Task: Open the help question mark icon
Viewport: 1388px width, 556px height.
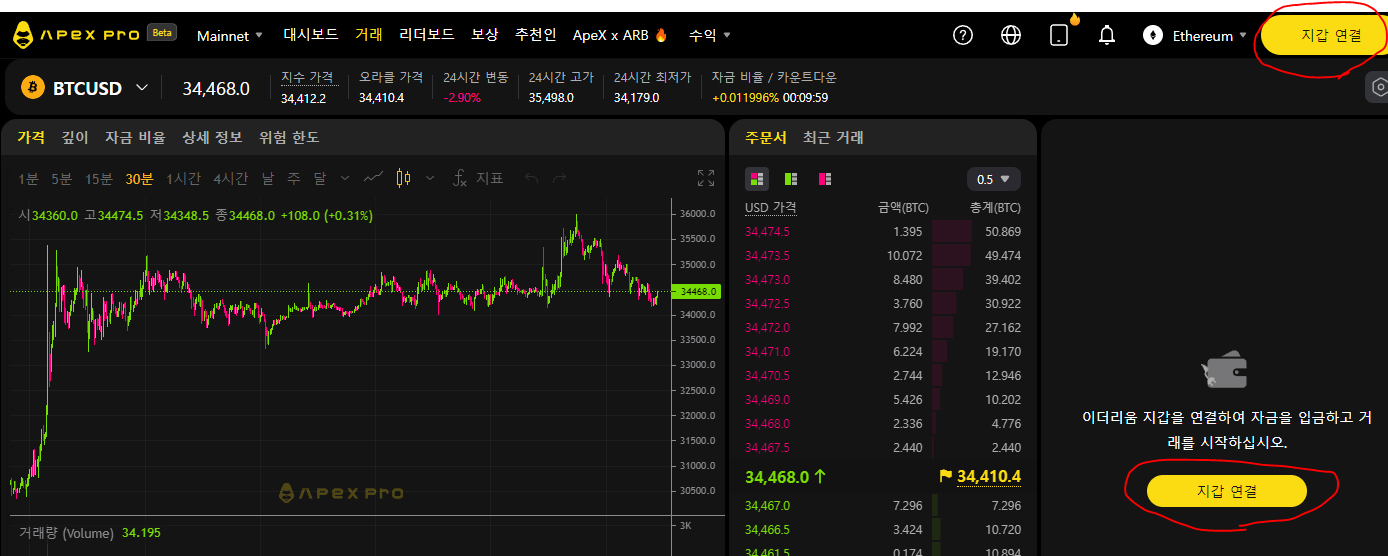Action: [x=963, y=36]
